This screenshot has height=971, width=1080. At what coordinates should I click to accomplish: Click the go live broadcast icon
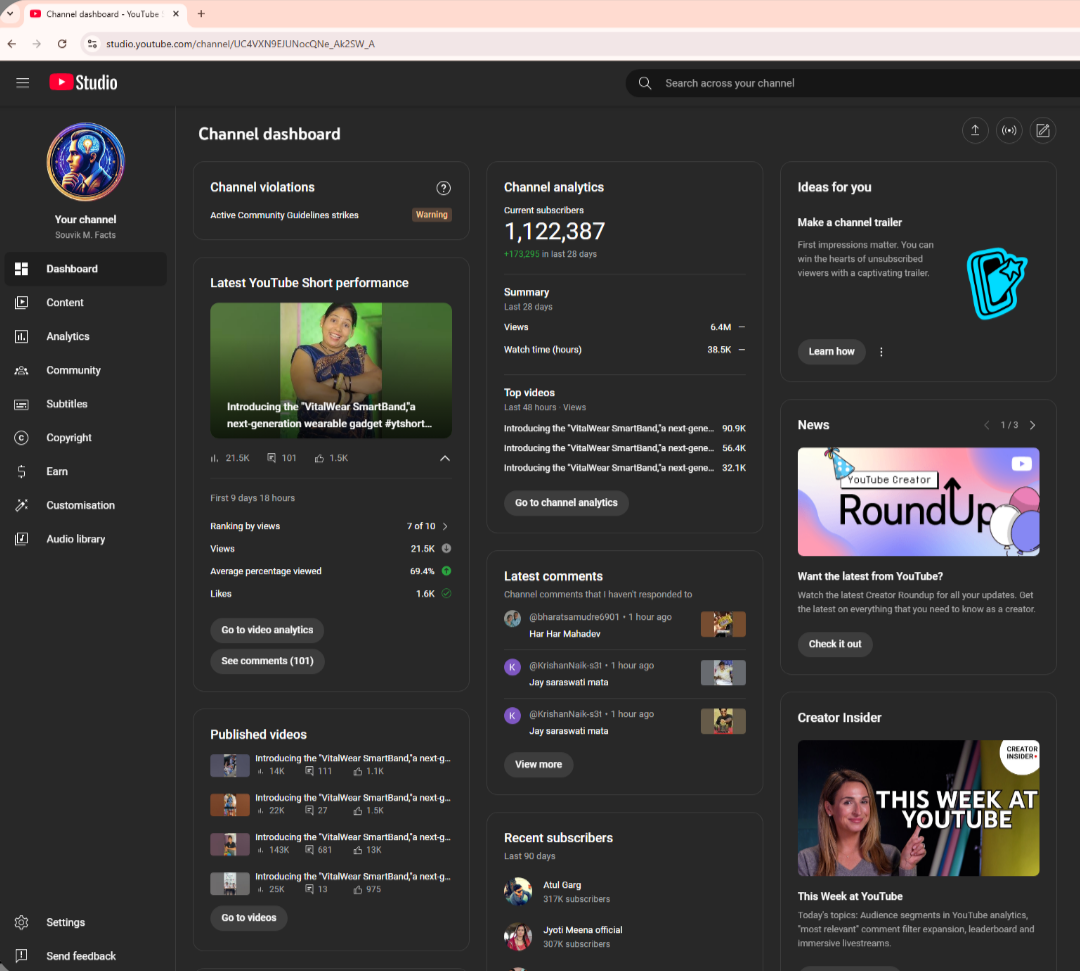click(1009, 130)
